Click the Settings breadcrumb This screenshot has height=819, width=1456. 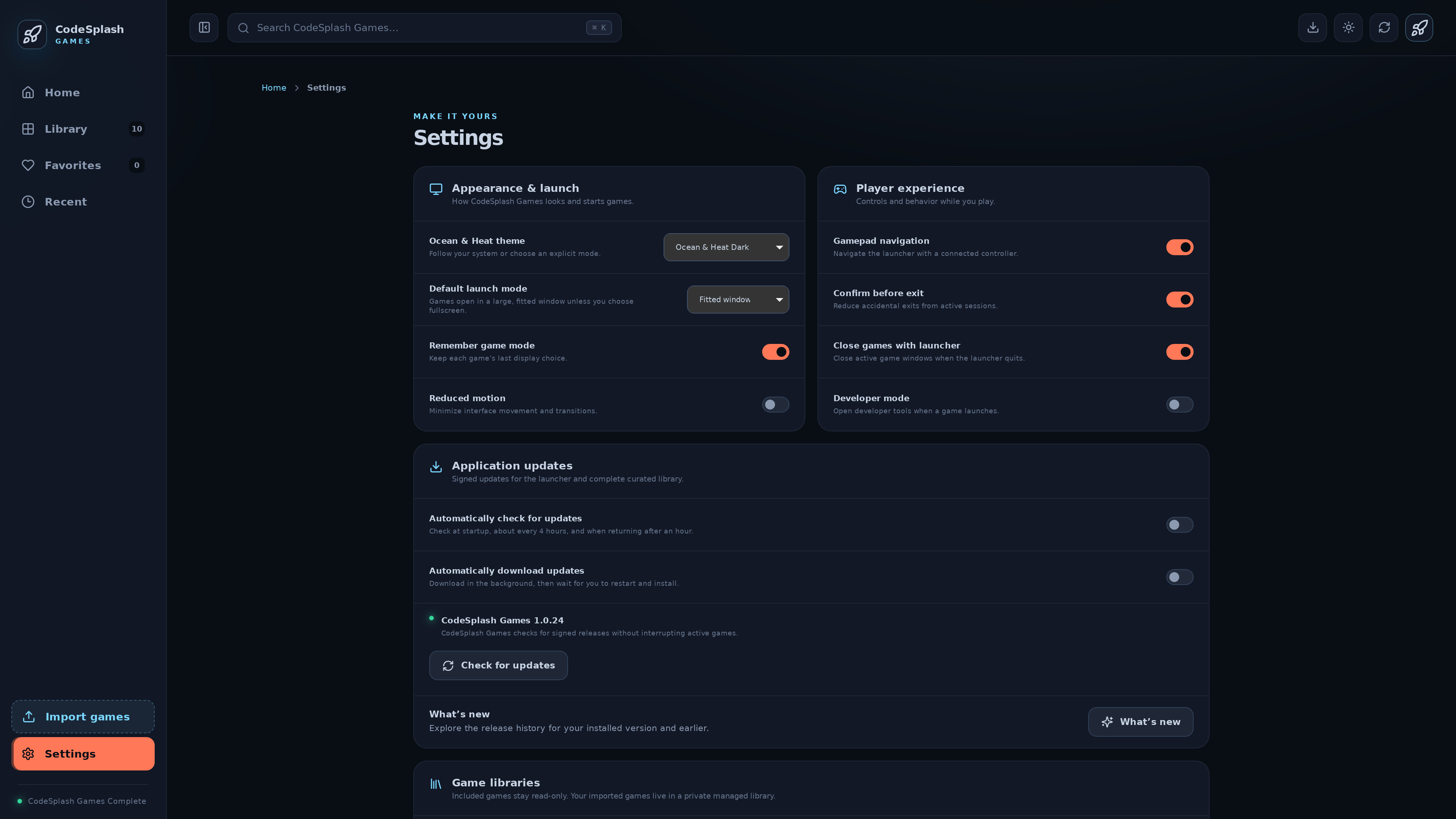click(326, 88)
